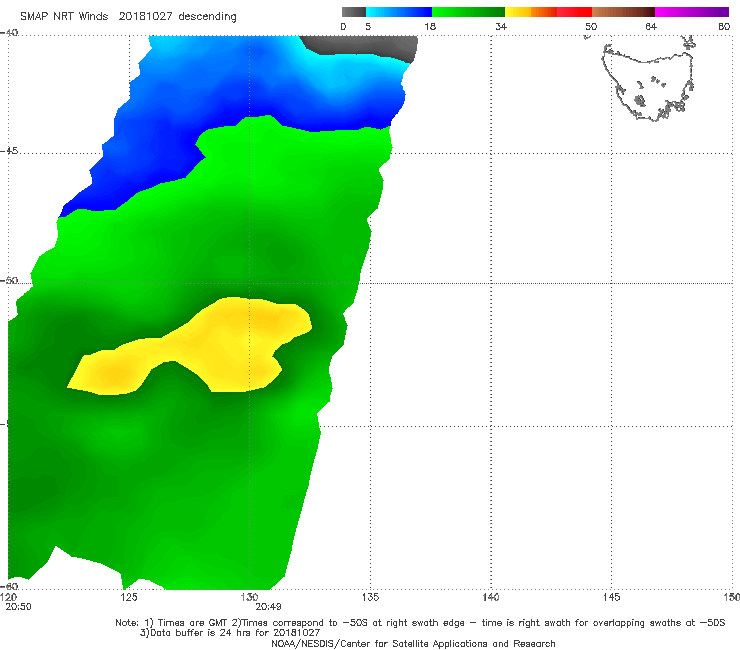The width and height of the screenshot is (740, 650).
Task: Click the longitude axis label '145'
Action: tap(612, 597)
